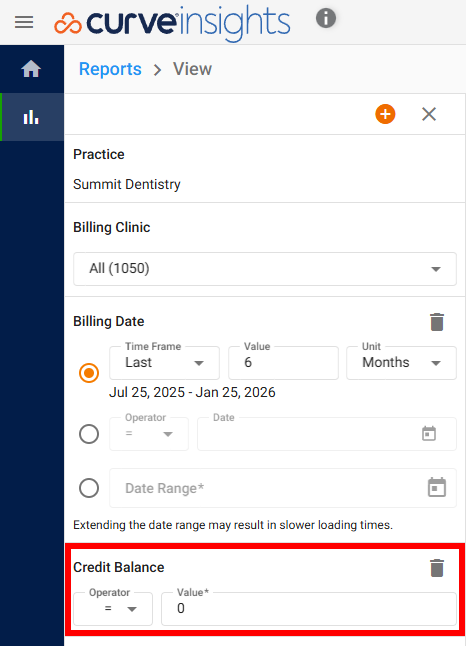Open the Time Frame Last dropdown
This screenshot has width=466, height=646.
(164, 363)
